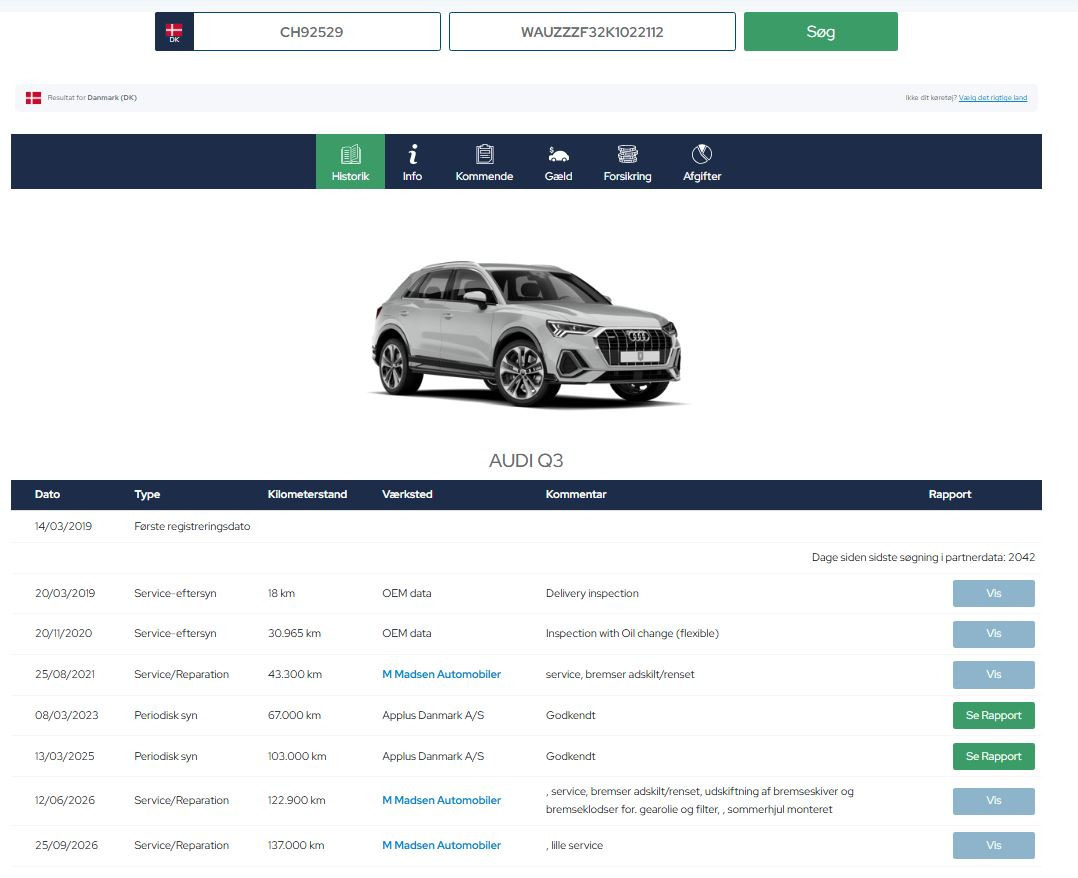The width and height of the screenshot is (1078, 878).
Task: Open the Gæld car debt icon
Action: tap(558, 162)
